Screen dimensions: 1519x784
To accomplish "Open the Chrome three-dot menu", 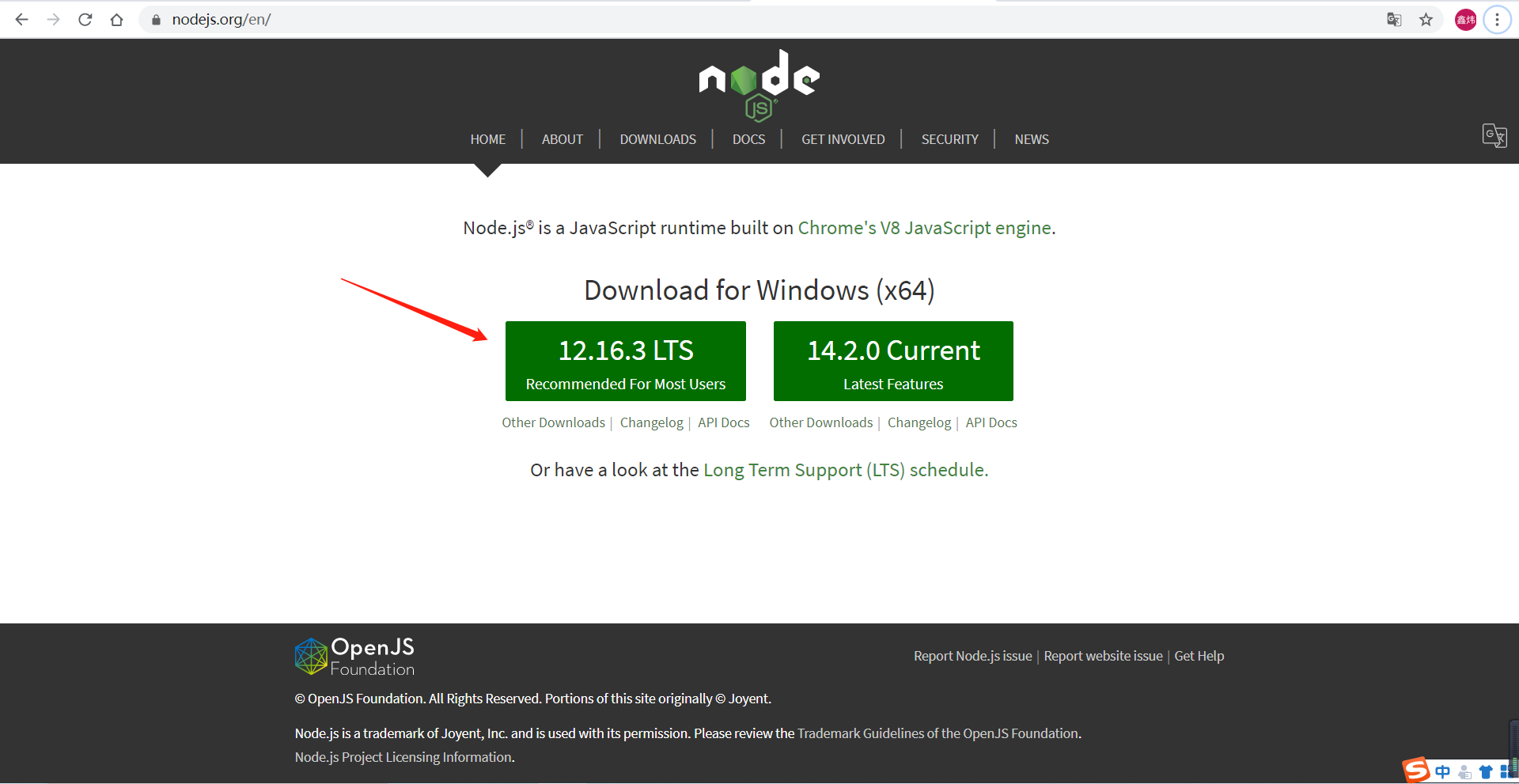I will (1497, 19).
